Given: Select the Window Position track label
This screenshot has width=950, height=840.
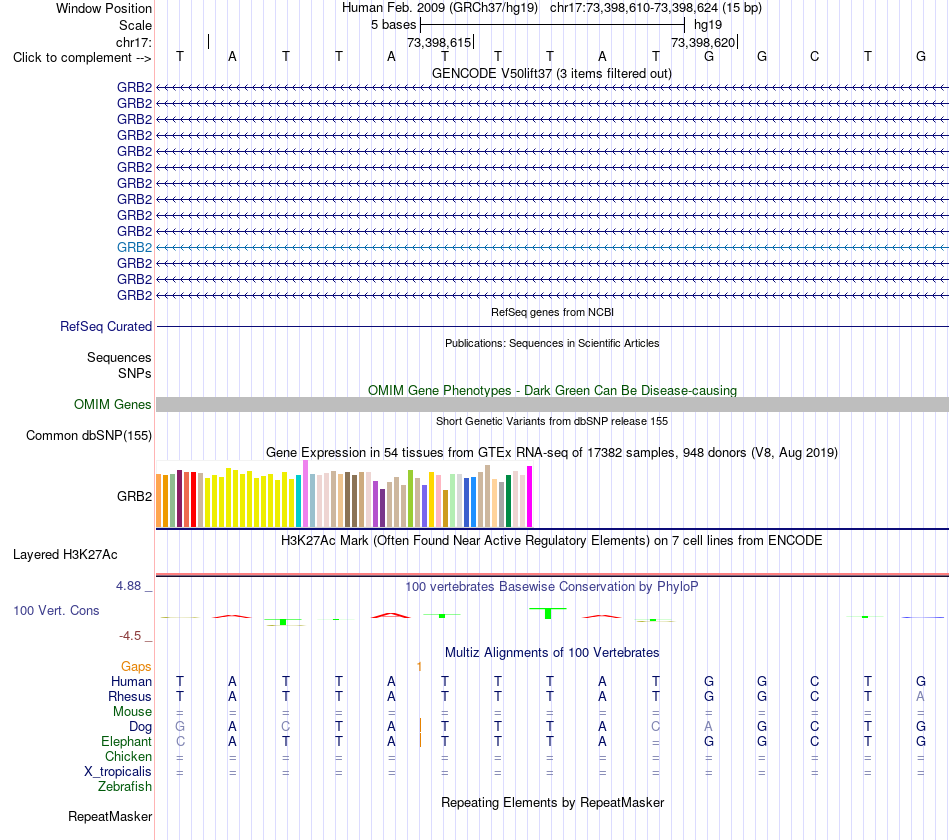Looking at the screenshot, I should [x=104, y=8].
